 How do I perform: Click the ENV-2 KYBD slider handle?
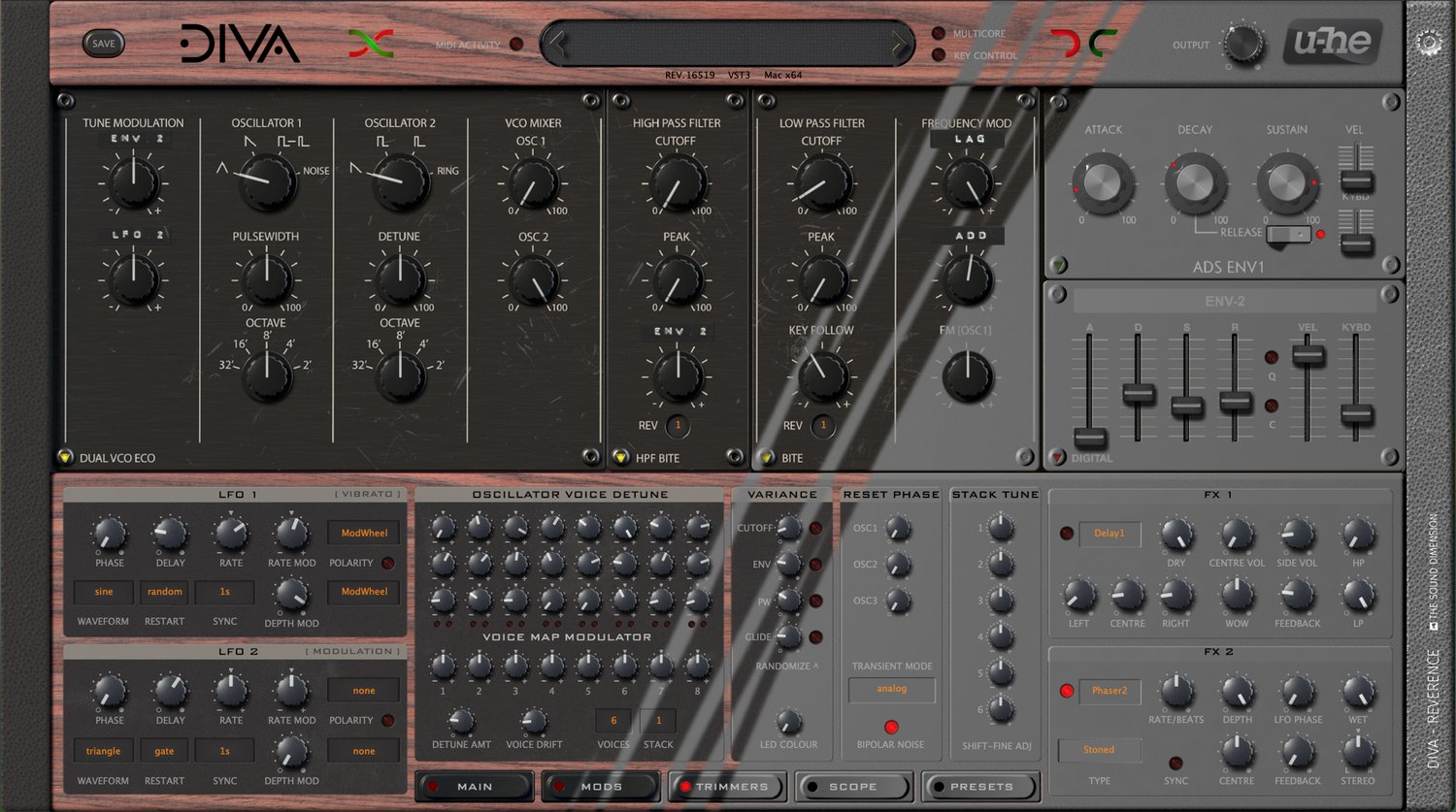pyautogui.click(x=1356, y=414)
